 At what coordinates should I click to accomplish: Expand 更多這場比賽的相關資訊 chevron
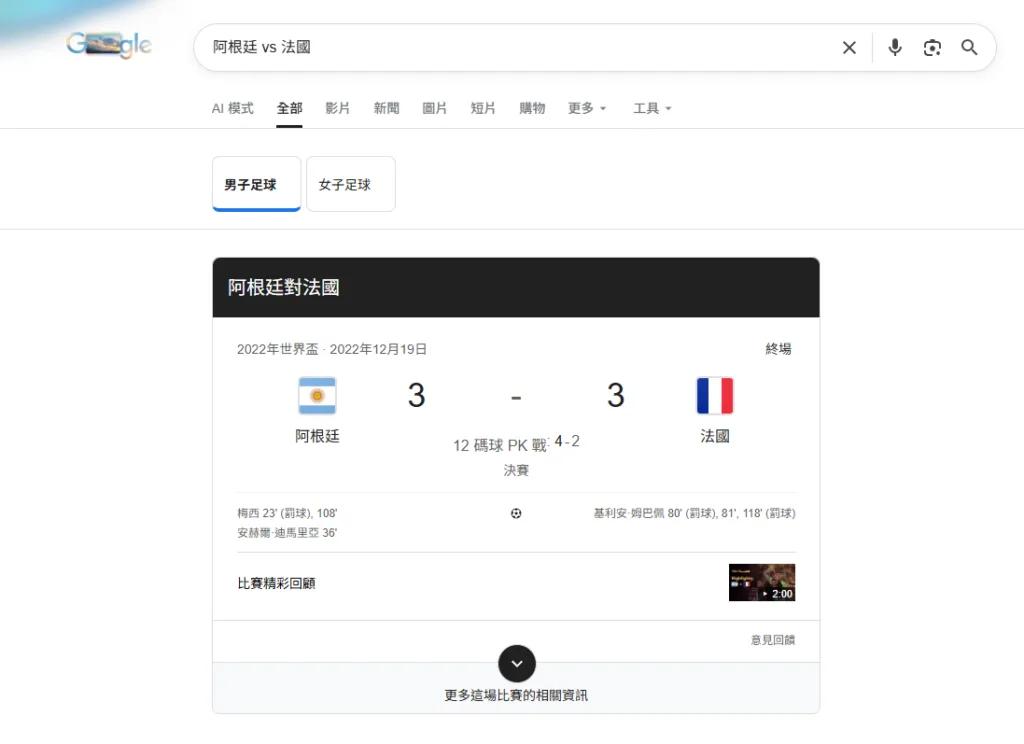pyautogui.click(x=516, y=663)
